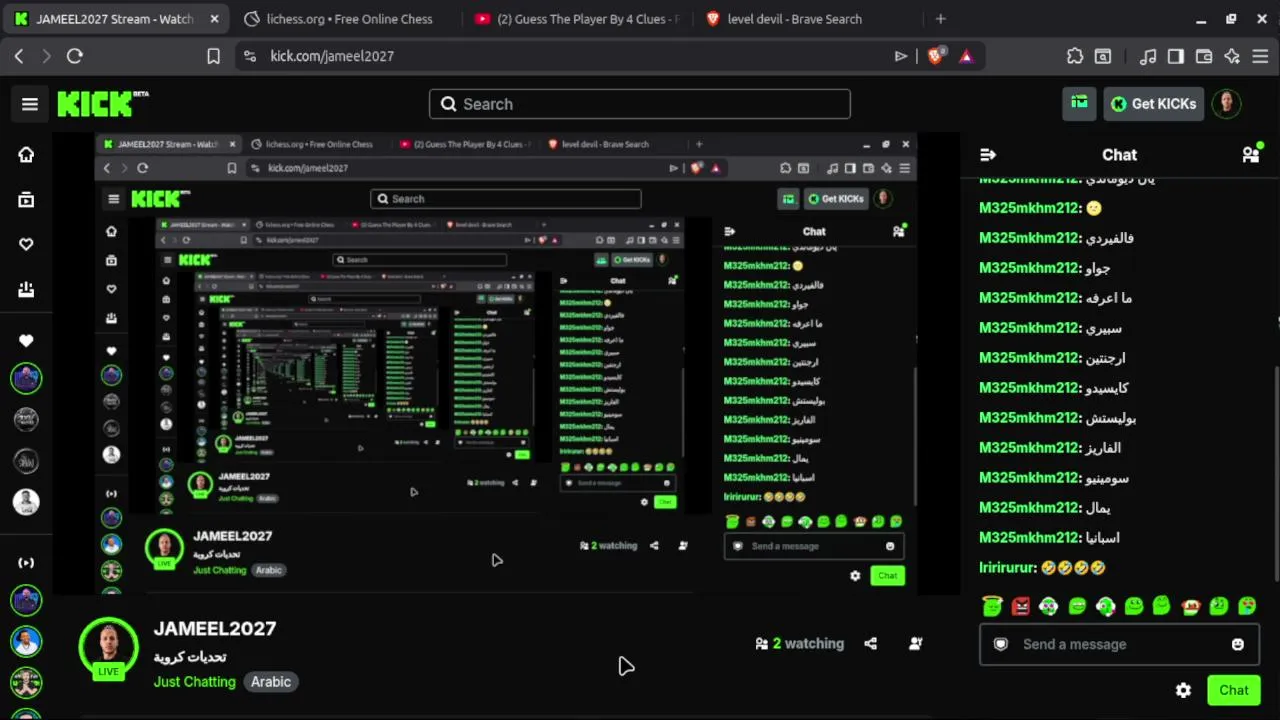Click the shield icon in the message box
The image size is (1280, 720).
(x=1001, y=644)
